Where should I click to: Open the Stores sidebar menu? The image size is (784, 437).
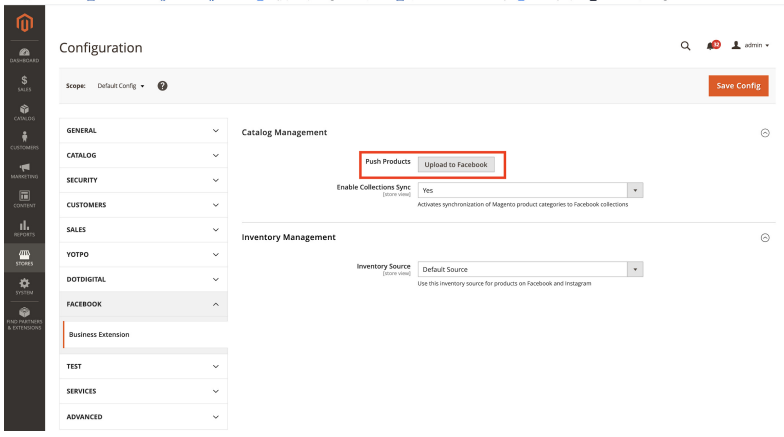point(24,258)
